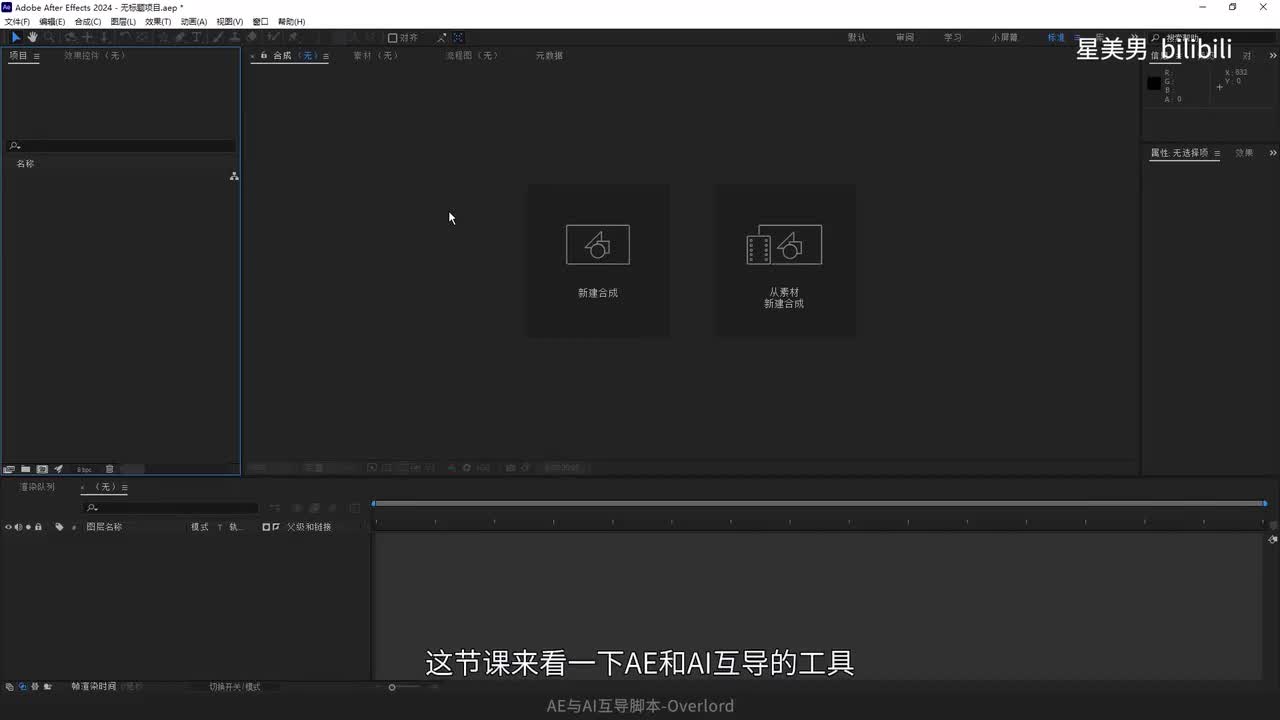Click the info panel black color swatch
The height and width of the screenshot is (720, 1280).
(1153, 83)
